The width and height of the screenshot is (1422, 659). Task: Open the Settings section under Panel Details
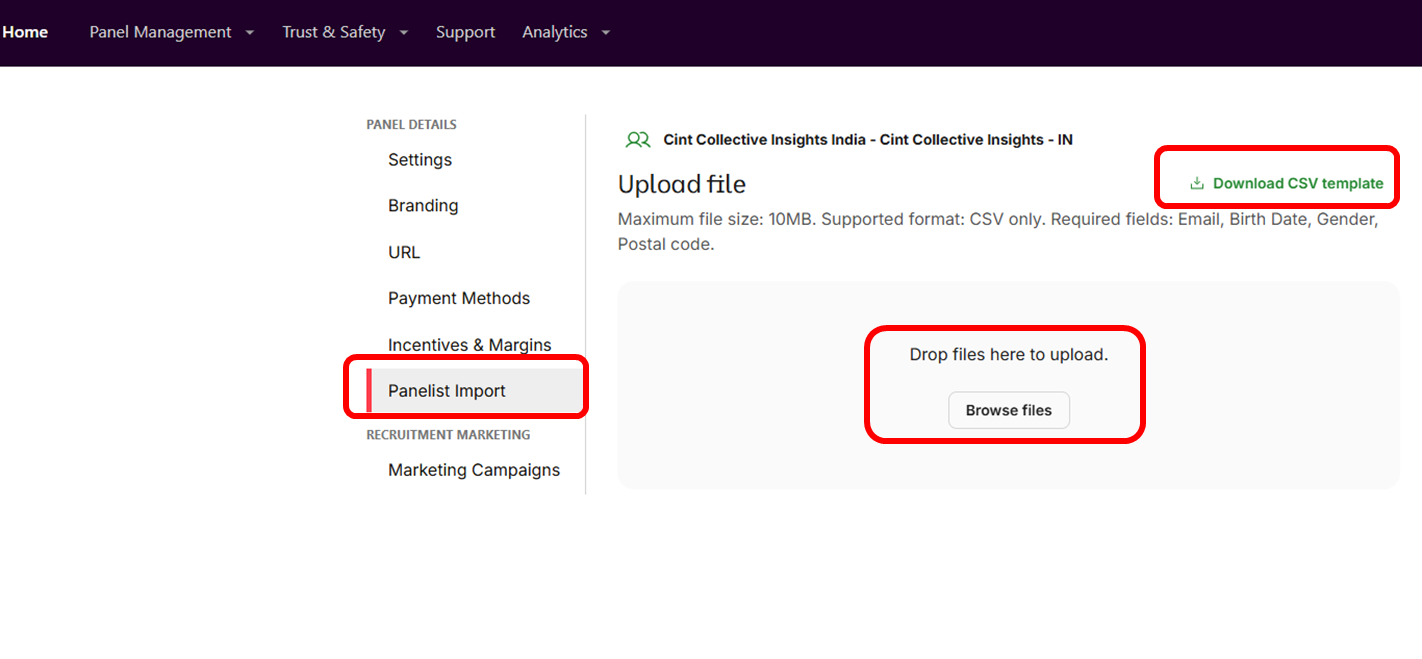[419, 160]
